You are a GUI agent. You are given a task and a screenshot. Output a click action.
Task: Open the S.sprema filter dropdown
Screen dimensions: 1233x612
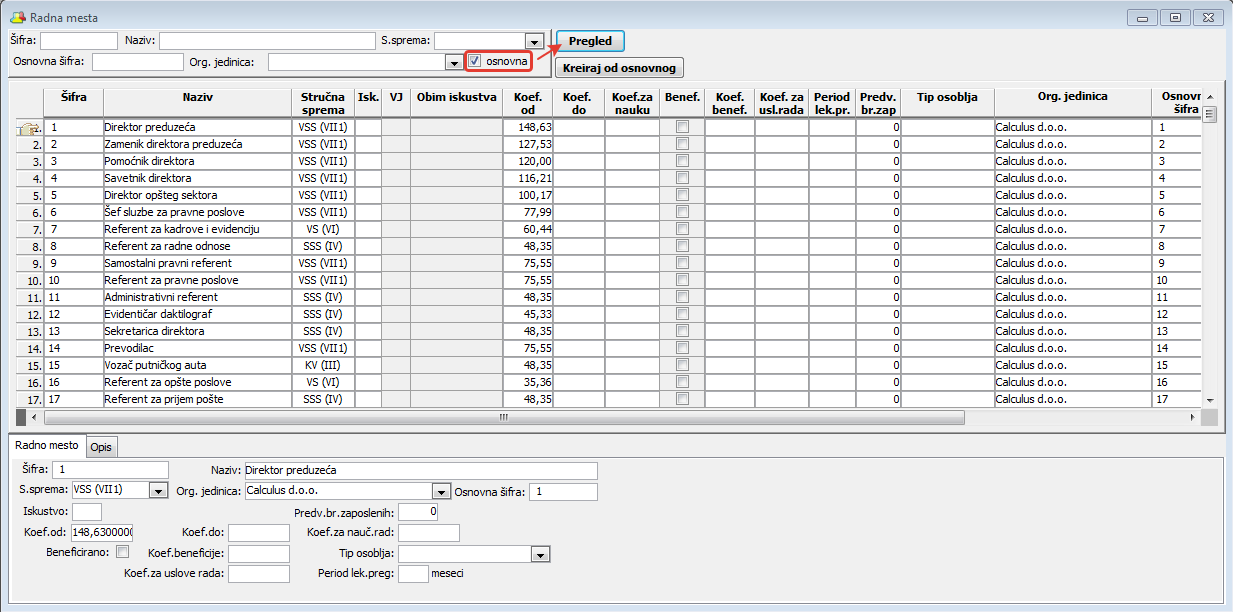534,41
